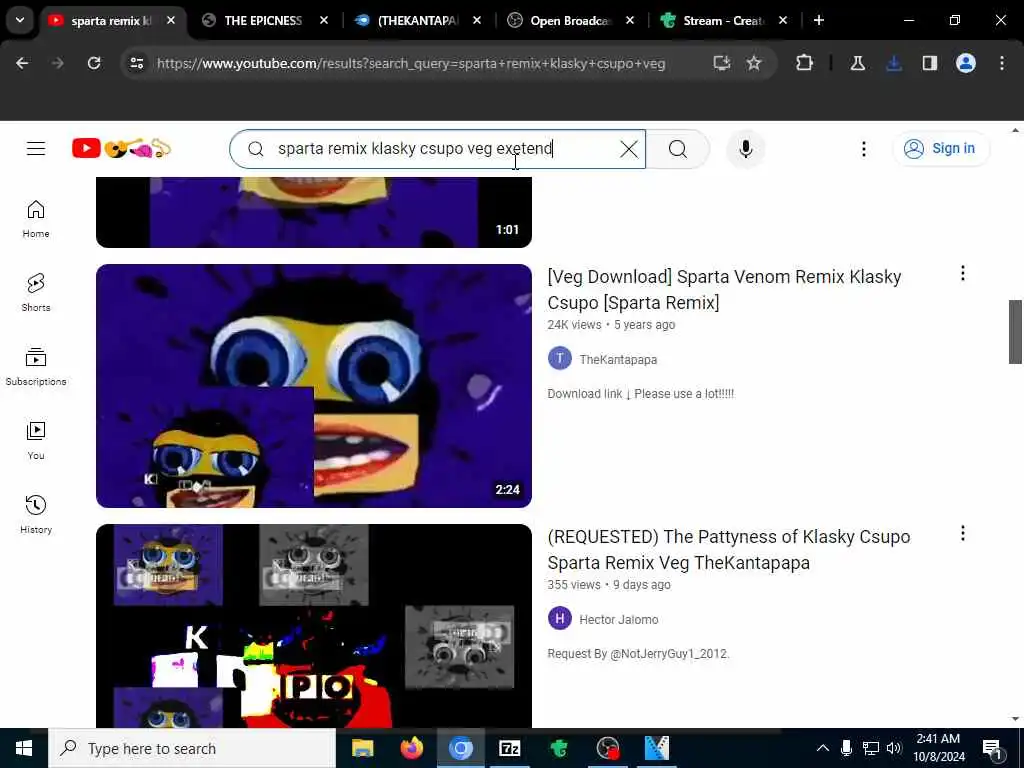Open the taskbar clock showing 2:41 AM
1024x768 pixels.
coord(938,748)
